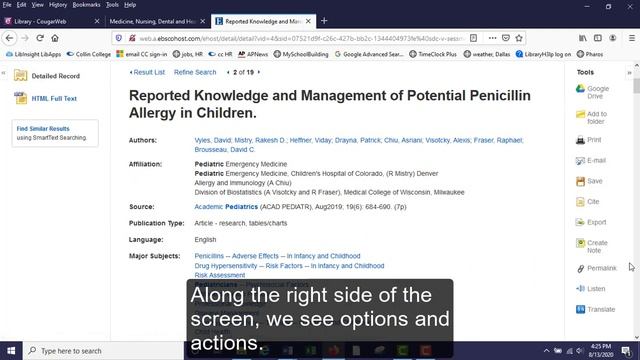Open the Translate tool
This screenshot has height=360, width=640.
click(x=596, y=309)
